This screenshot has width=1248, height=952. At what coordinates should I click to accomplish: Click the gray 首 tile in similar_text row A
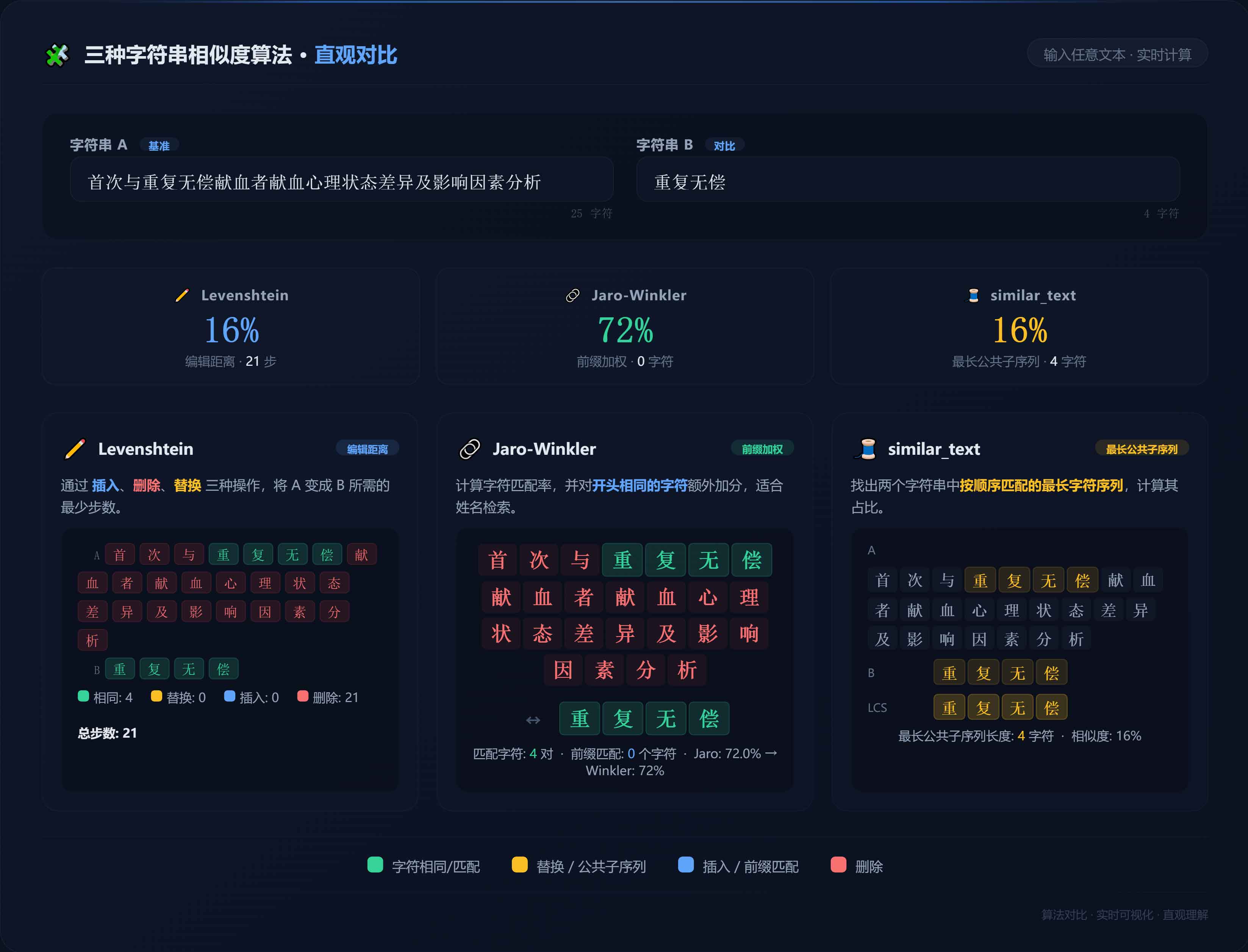882,580
